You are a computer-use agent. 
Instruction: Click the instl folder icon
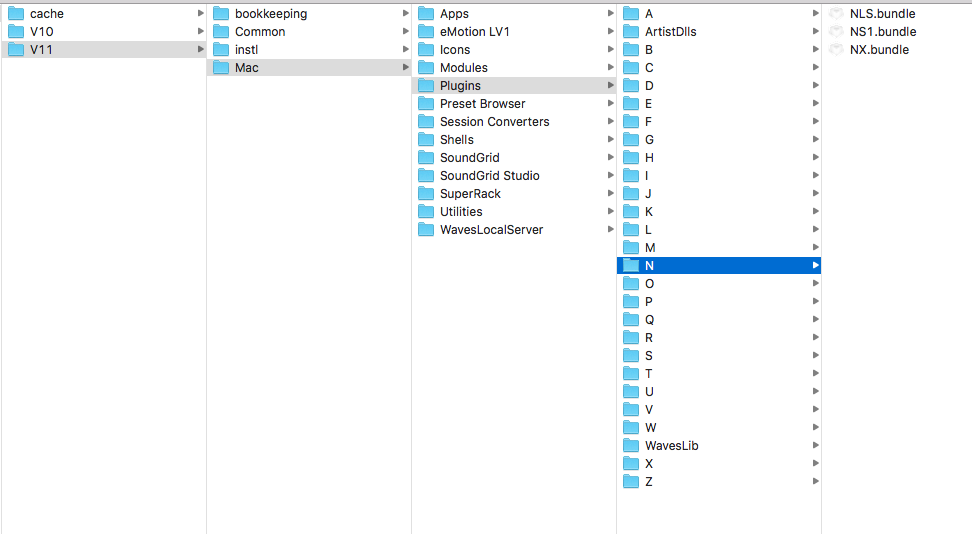click(x=221, y=50)
